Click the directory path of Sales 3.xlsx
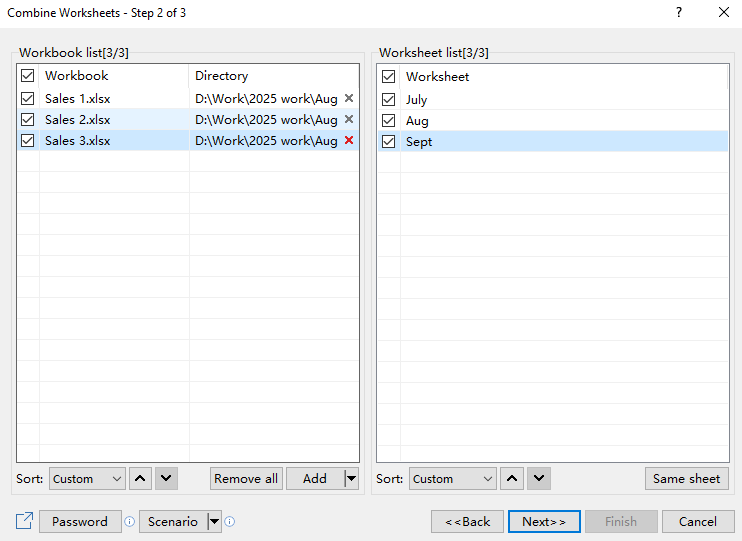Screen dimensions: 742x541 click(x=266, y=141)
